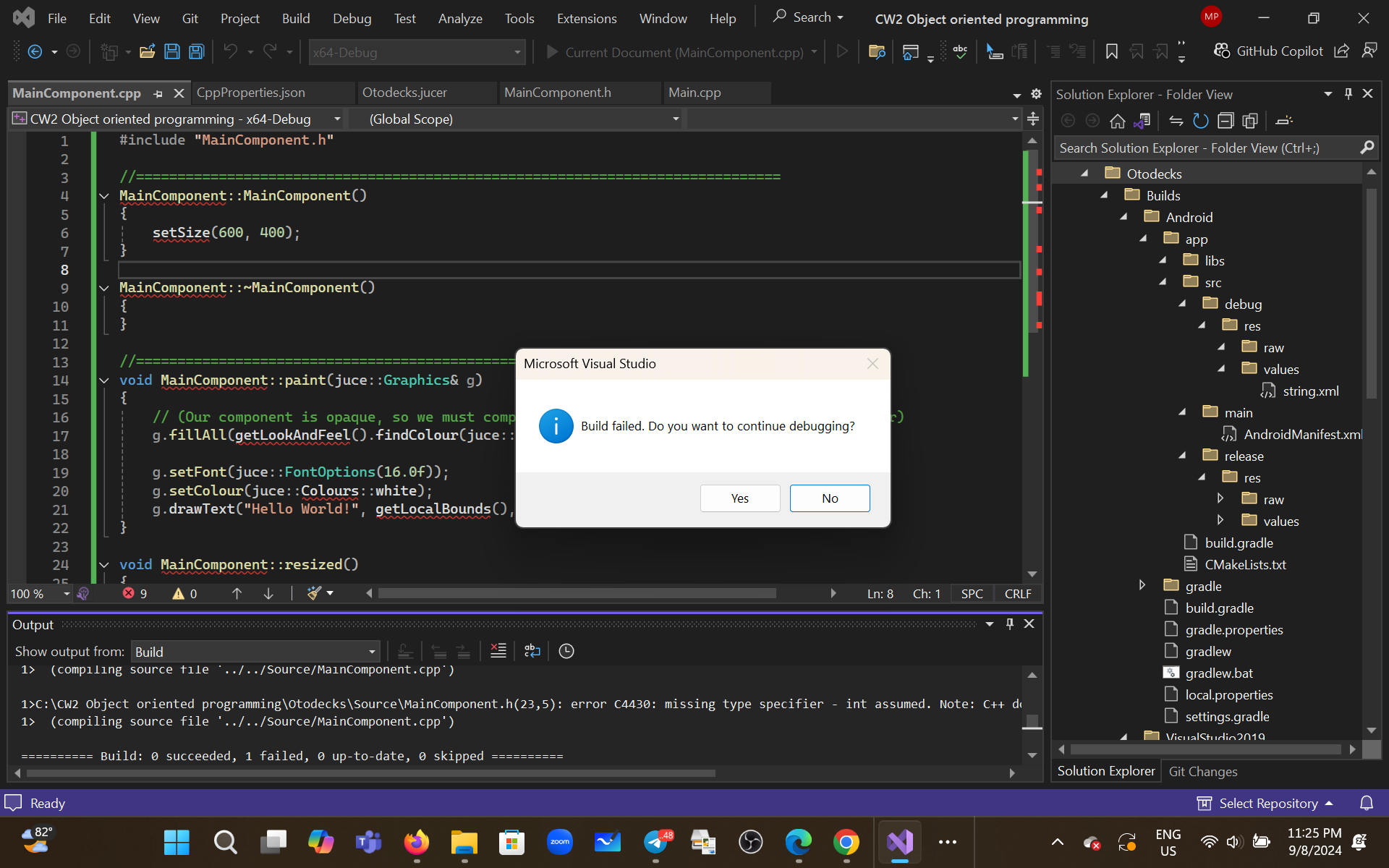
Task: Open the Debug menu
Action: pyautogui.click(x=352, y=18)
